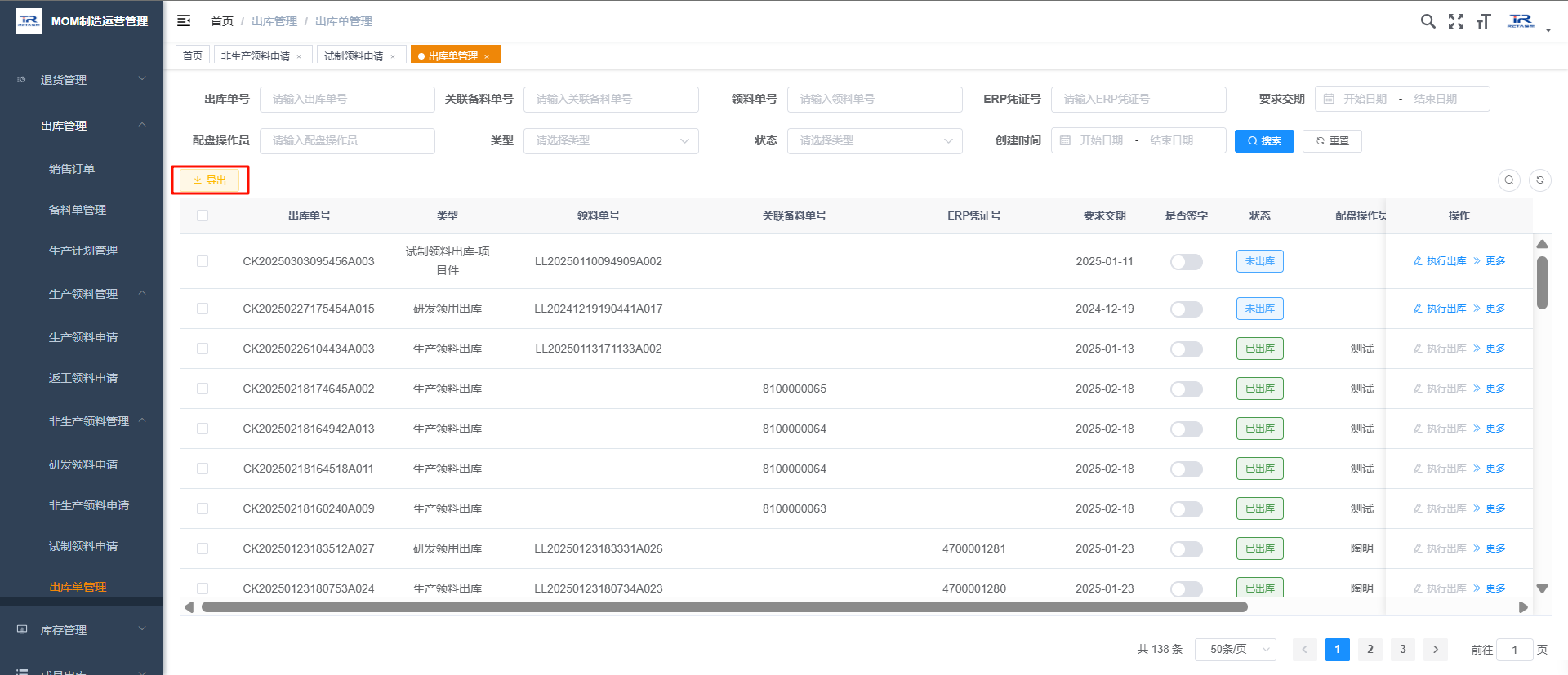Close the 出库单管理 tab
The width and height of the screenshot is (1568, 675).
pos(487,56)
